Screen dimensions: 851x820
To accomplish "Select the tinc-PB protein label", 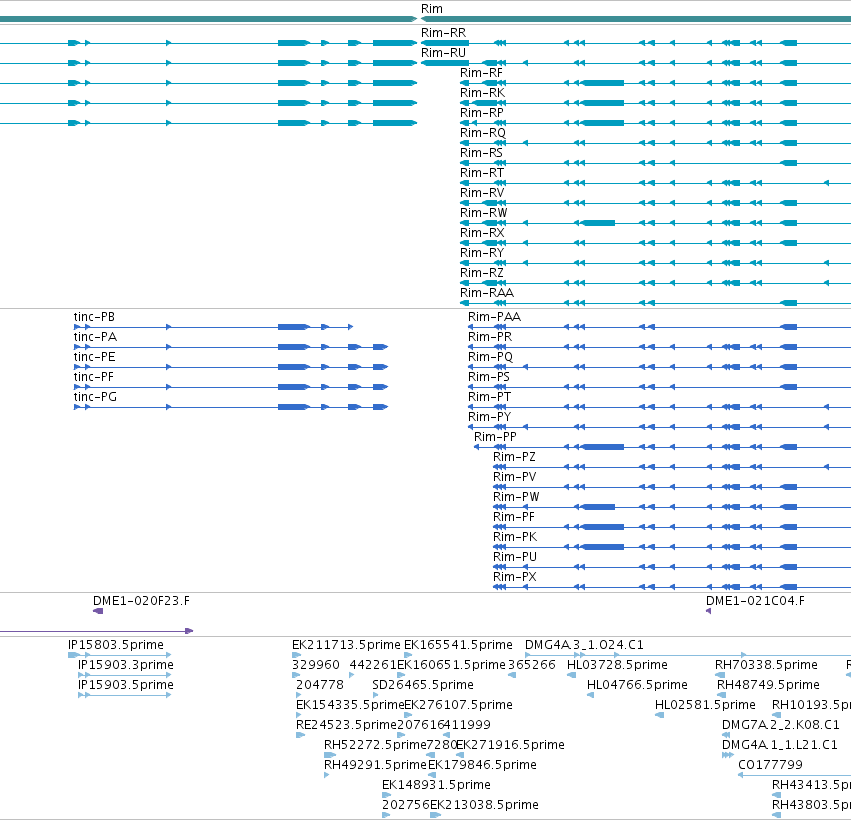I will pos(94,317).
